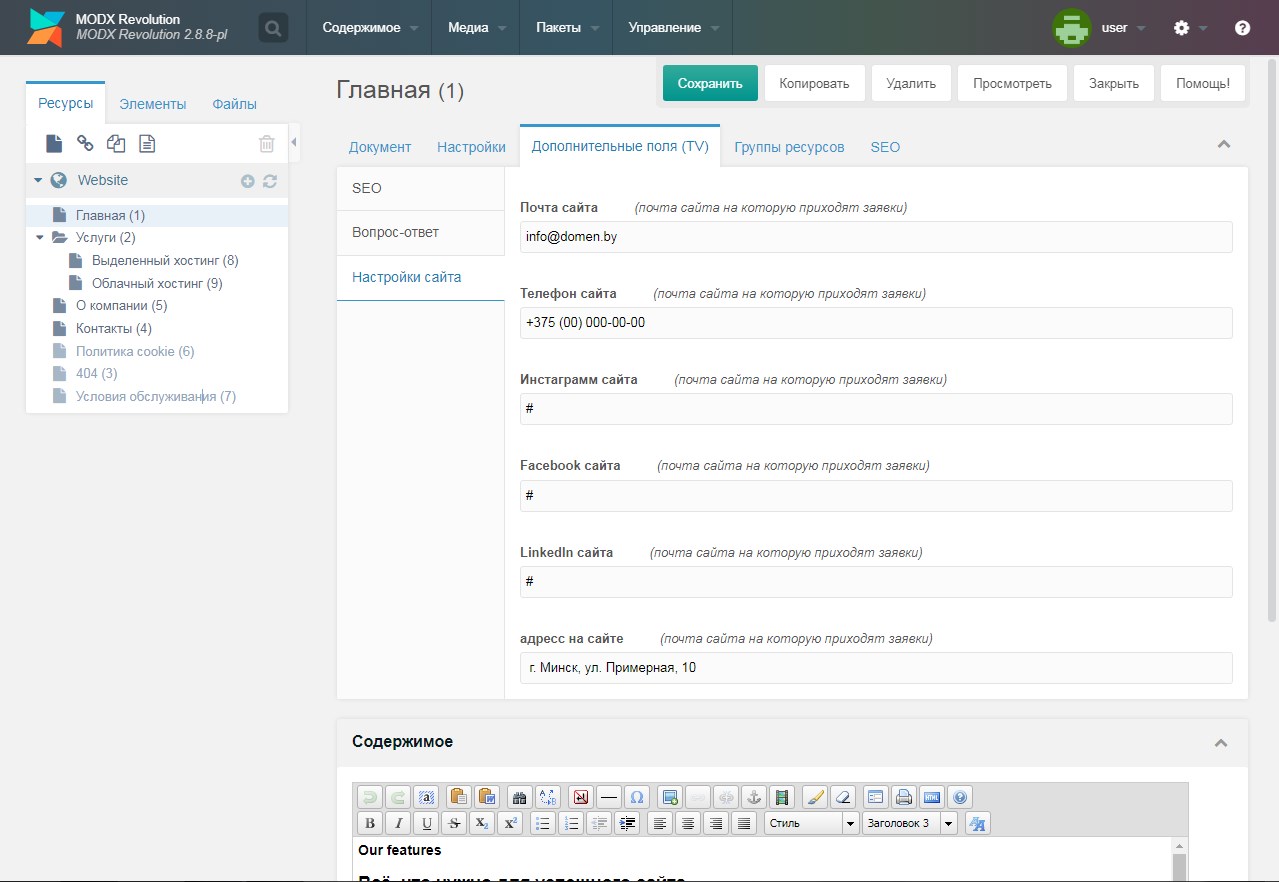Open the help question mark icon in header

1242,28
